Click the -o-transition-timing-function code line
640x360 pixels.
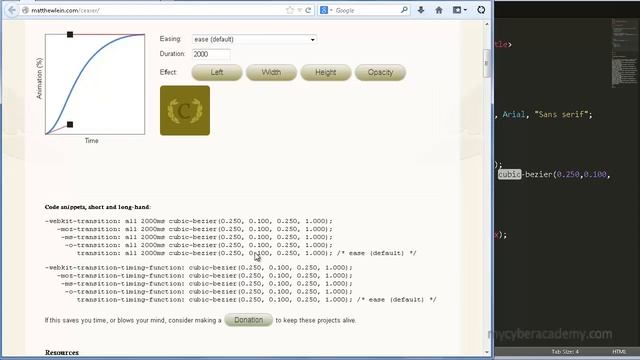[x=209, y=291]
